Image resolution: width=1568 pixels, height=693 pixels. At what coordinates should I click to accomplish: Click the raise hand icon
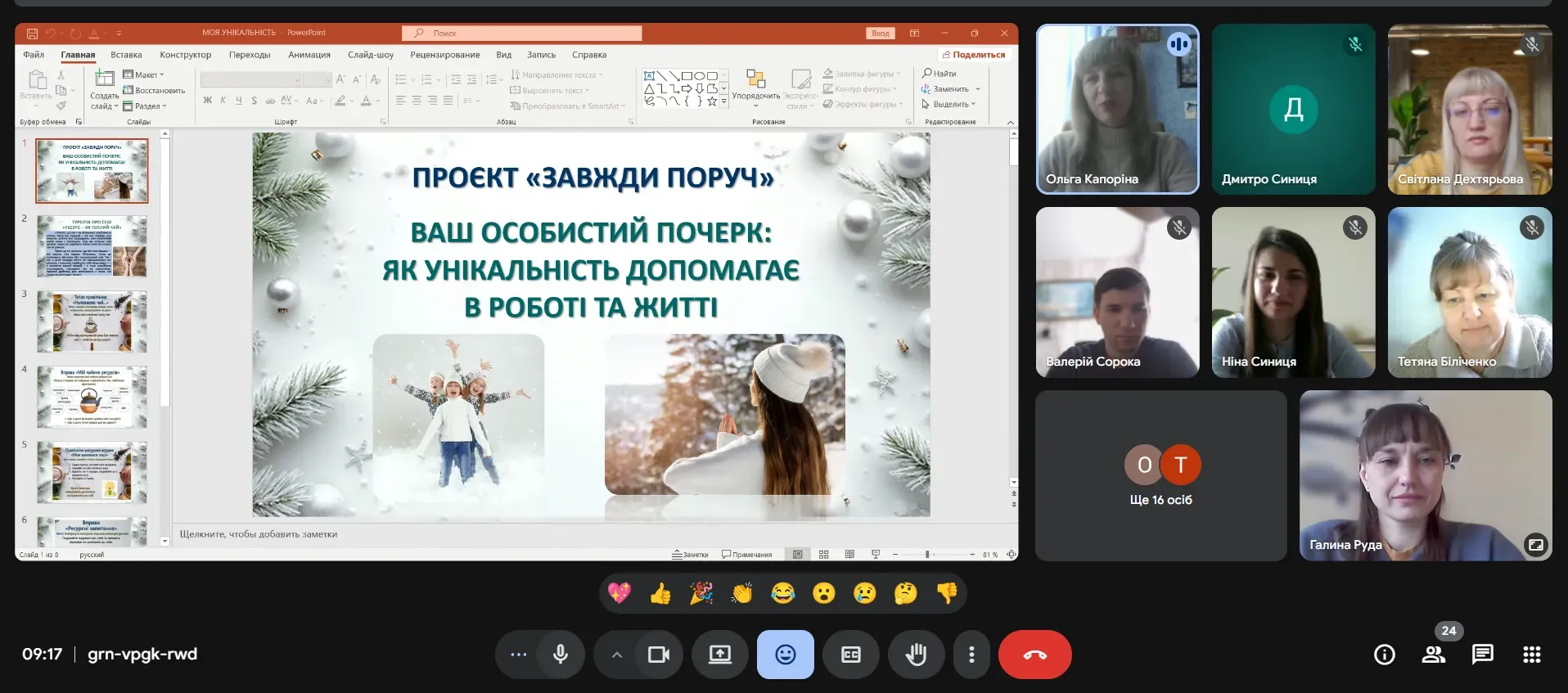[916, 655]
